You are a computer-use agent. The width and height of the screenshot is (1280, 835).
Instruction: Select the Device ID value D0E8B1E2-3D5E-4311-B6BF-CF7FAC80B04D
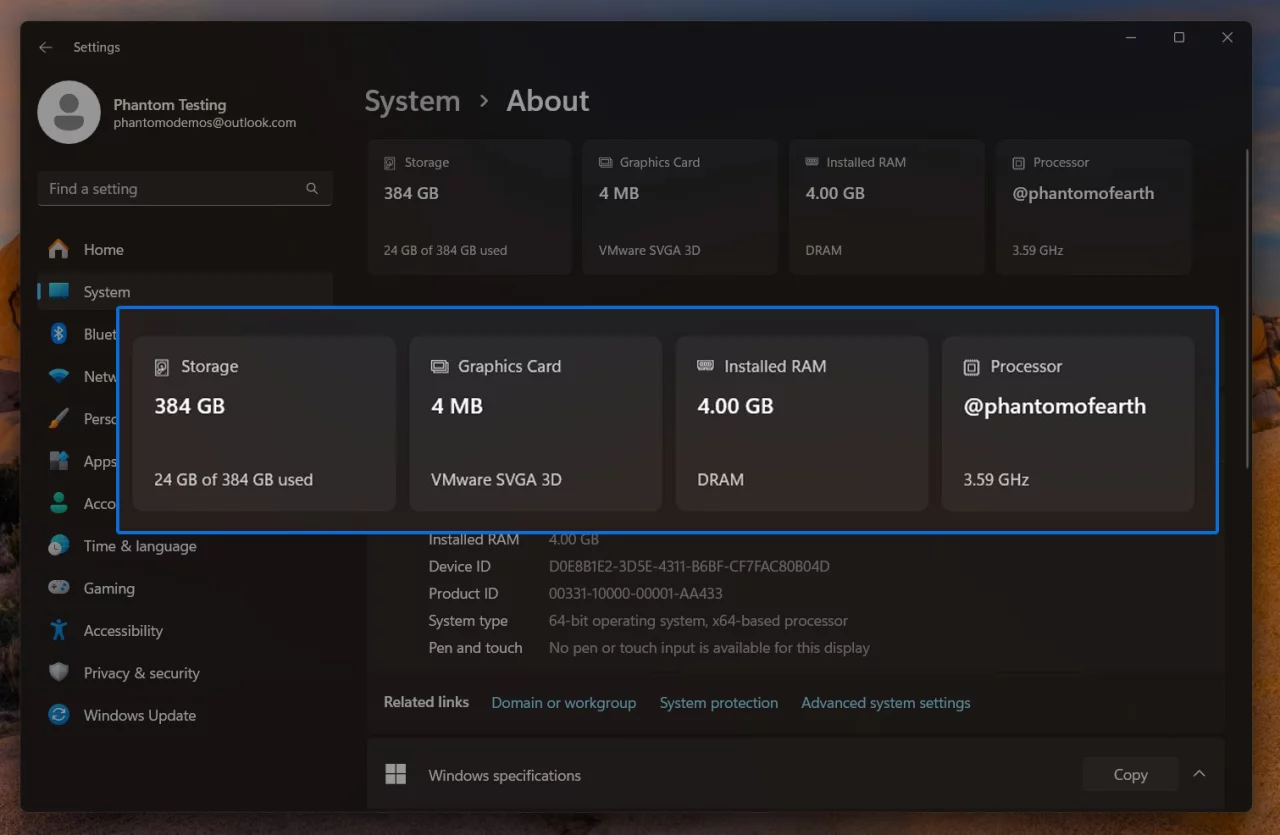pos(689,566)
